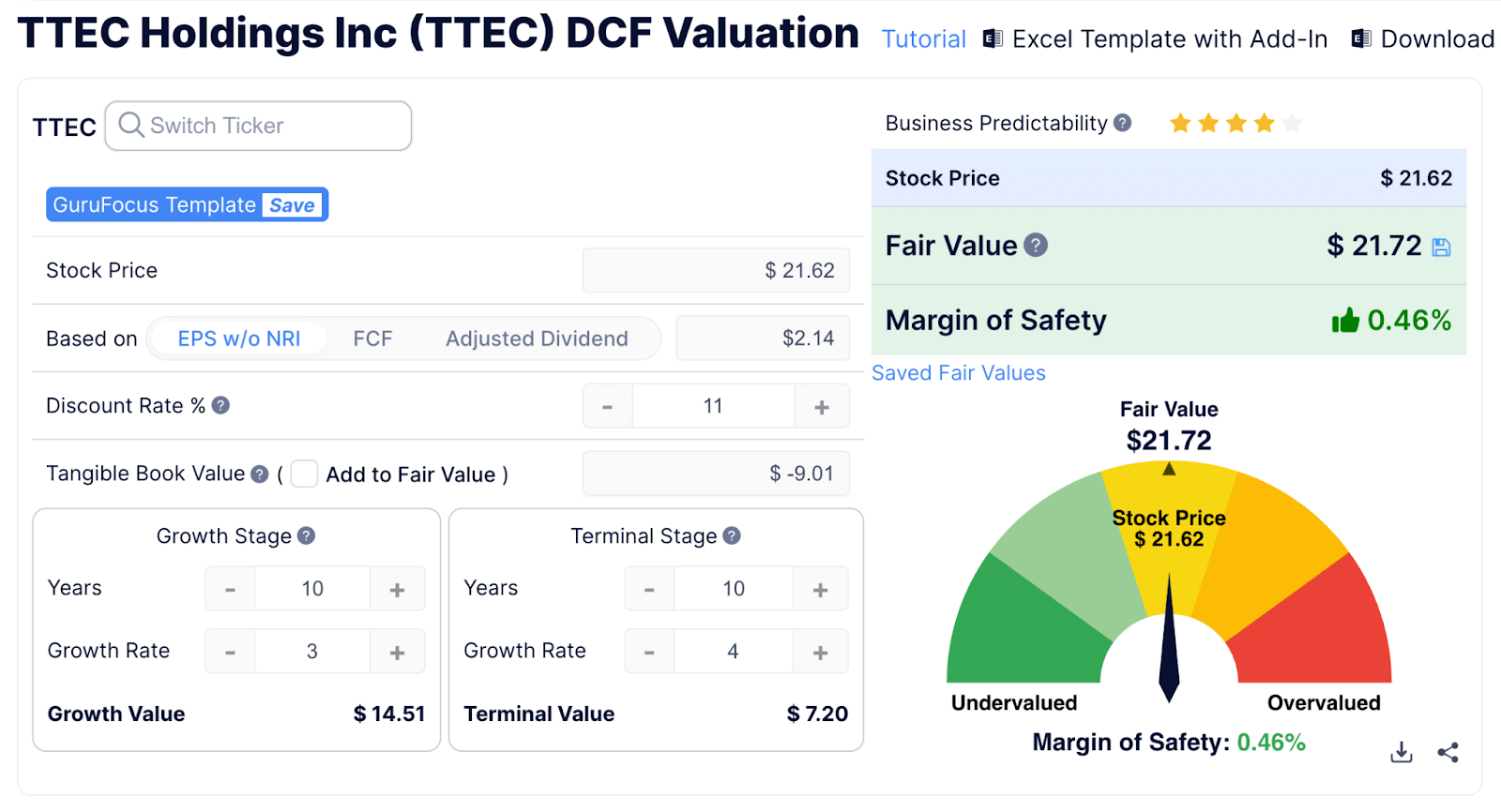
Task: Increase Terminal Stage Growth Rate
Action: click(x=821, y=651)
